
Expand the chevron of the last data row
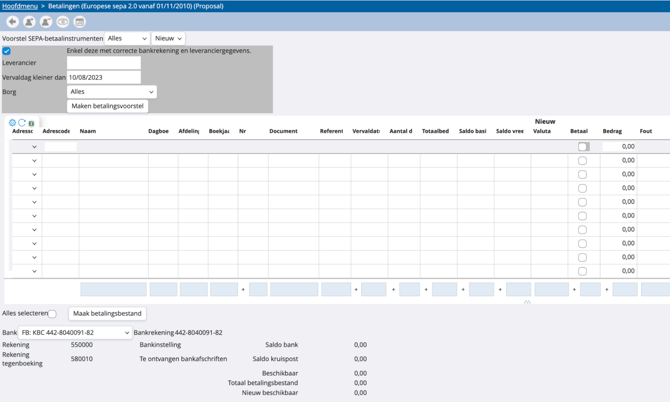34,271
